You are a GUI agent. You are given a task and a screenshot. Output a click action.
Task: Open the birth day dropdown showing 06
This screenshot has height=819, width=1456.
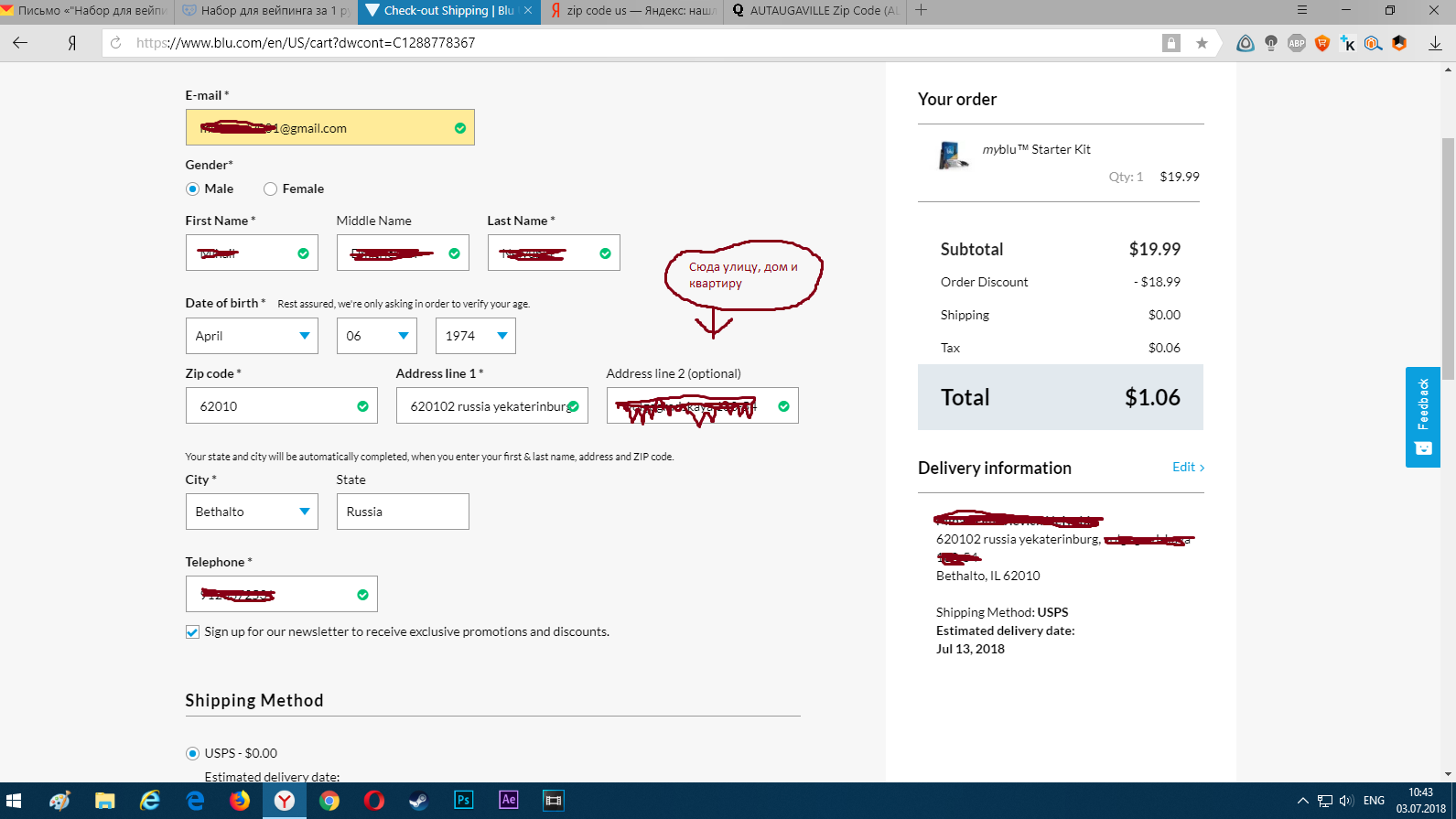coord(377,336)
